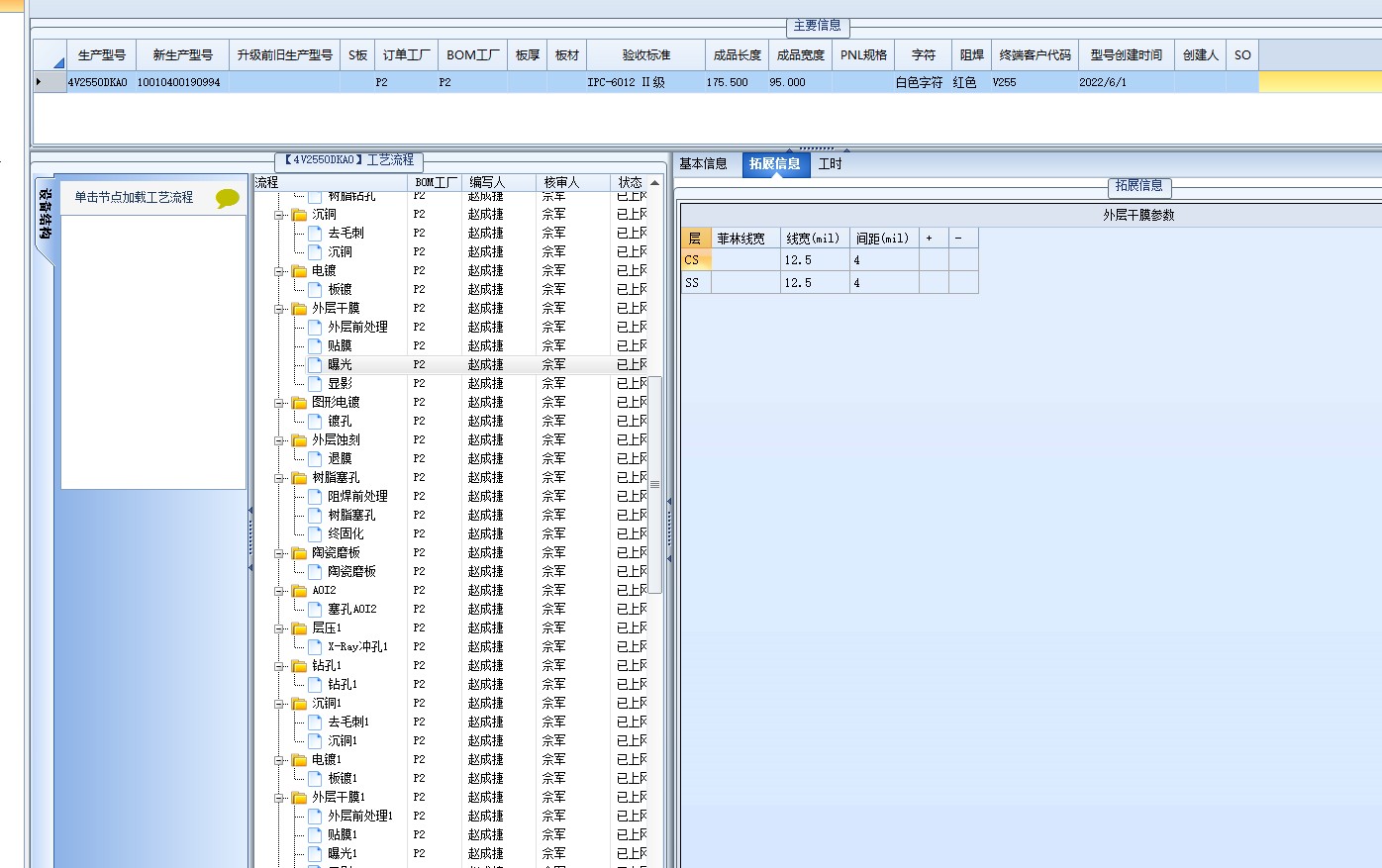Click the + column in 外层干膜参数 table
Image resolution: width=1382 pixels, height=868 pixels.
934,239
